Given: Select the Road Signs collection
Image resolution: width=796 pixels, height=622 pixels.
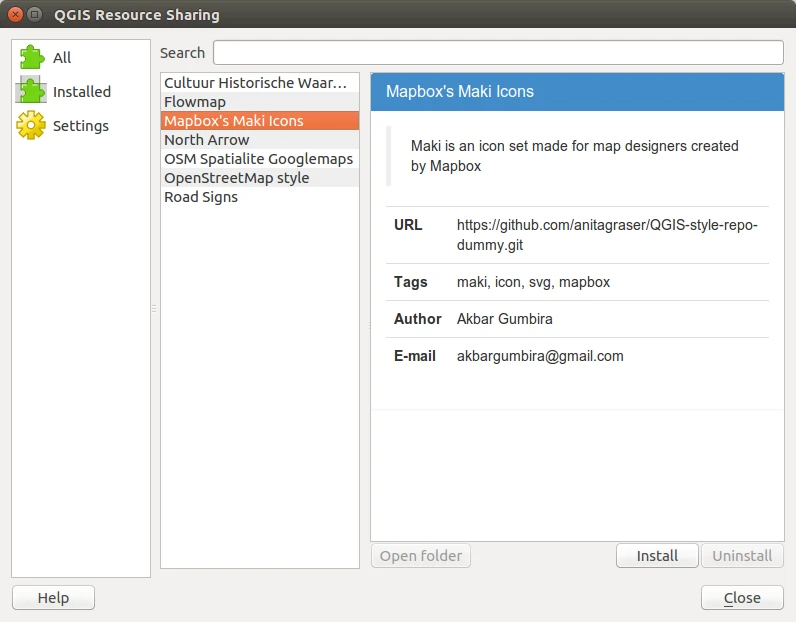Looking at the screenshot, I should click(260, 197).
